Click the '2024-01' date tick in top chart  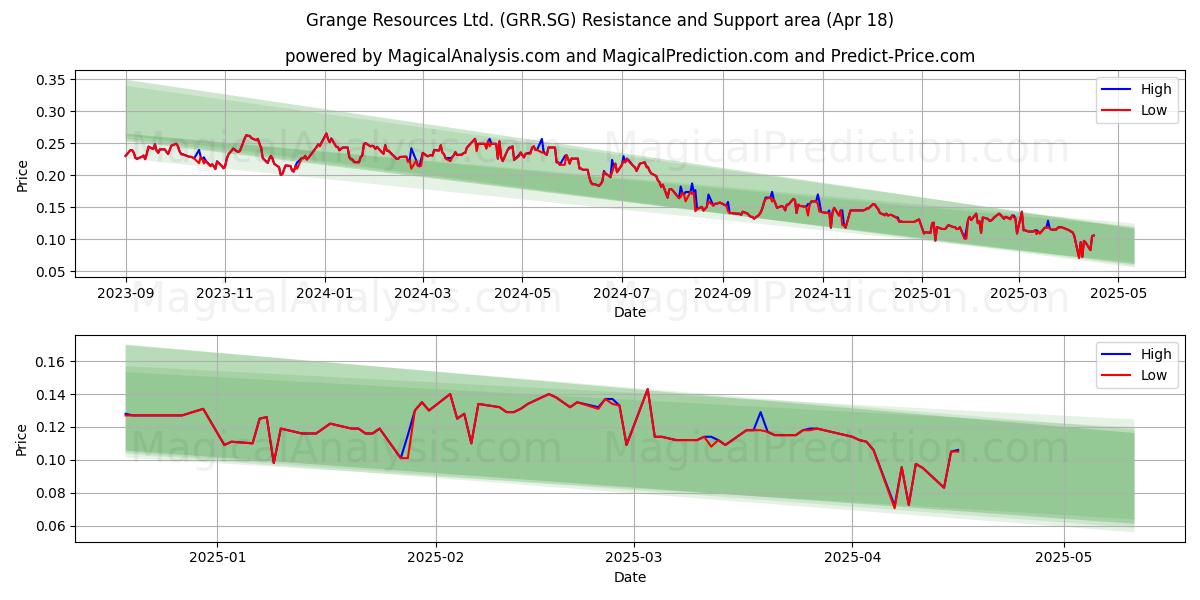325,296
